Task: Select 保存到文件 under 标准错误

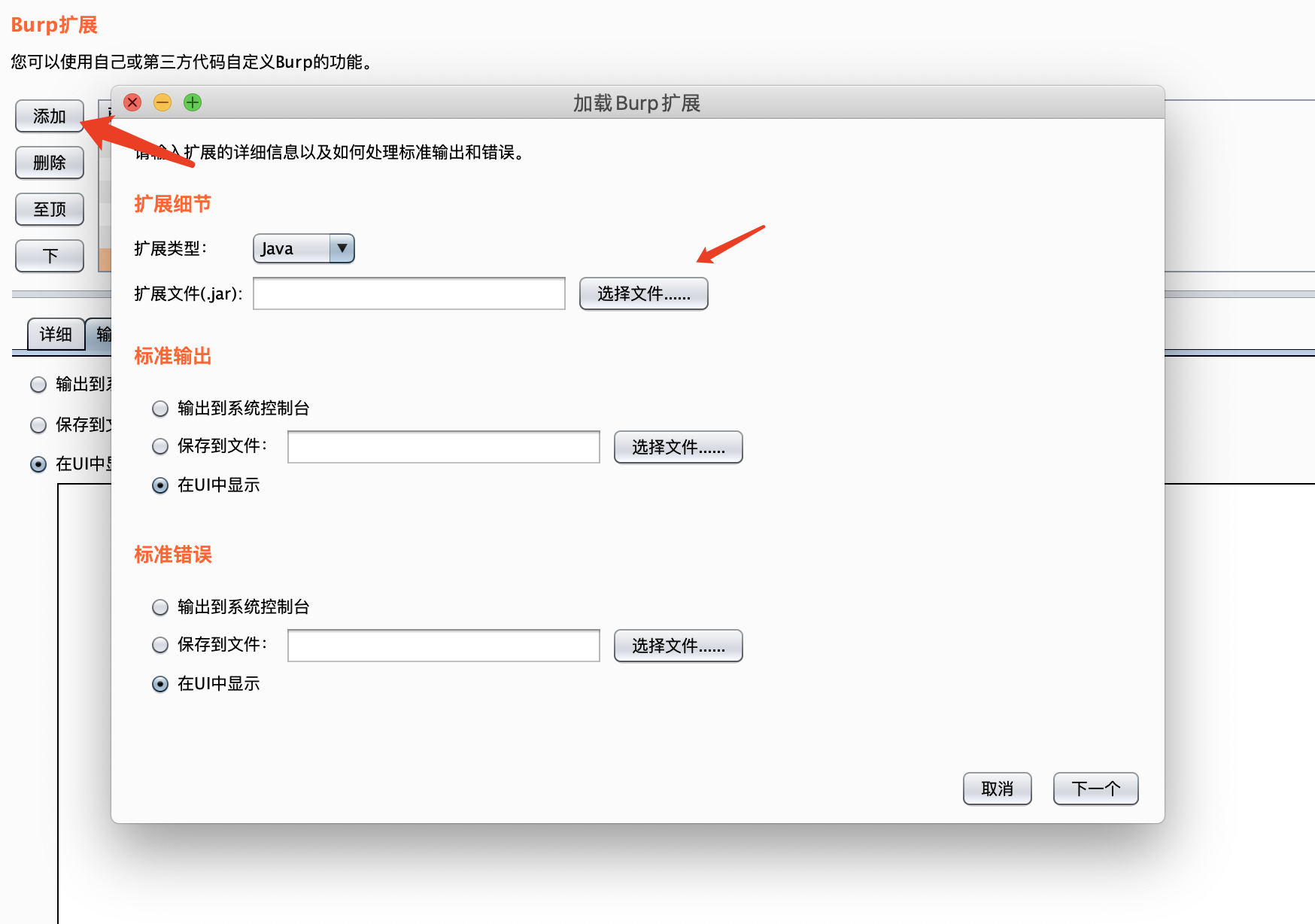Action: (160, 645)
